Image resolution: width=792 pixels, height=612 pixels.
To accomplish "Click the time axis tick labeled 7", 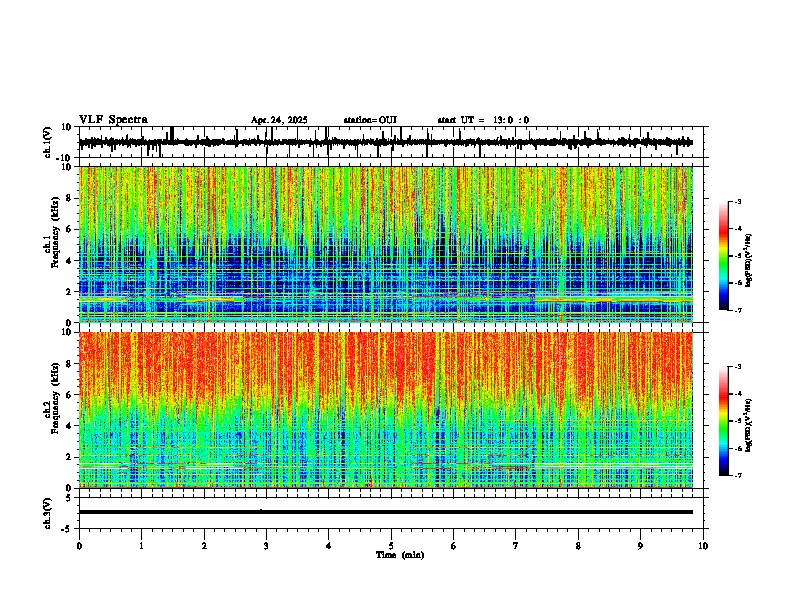I will point(516,546).
